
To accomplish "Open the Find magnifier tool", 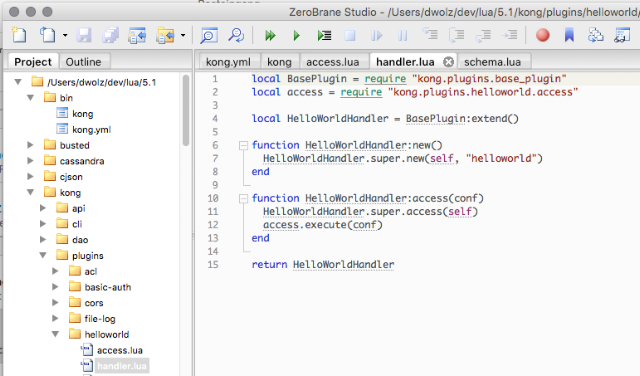I will click(209, 36).
